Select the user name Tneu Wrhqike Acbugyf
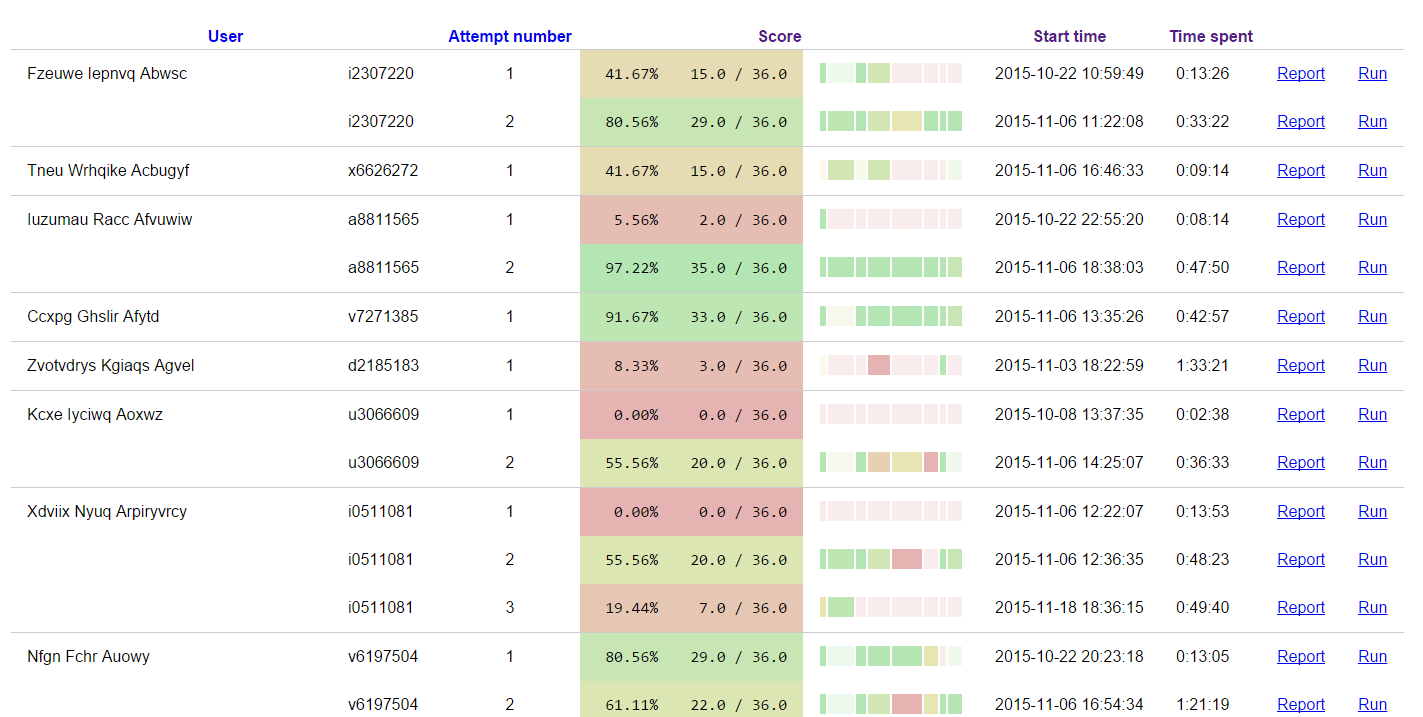 [x=108, y=171]
